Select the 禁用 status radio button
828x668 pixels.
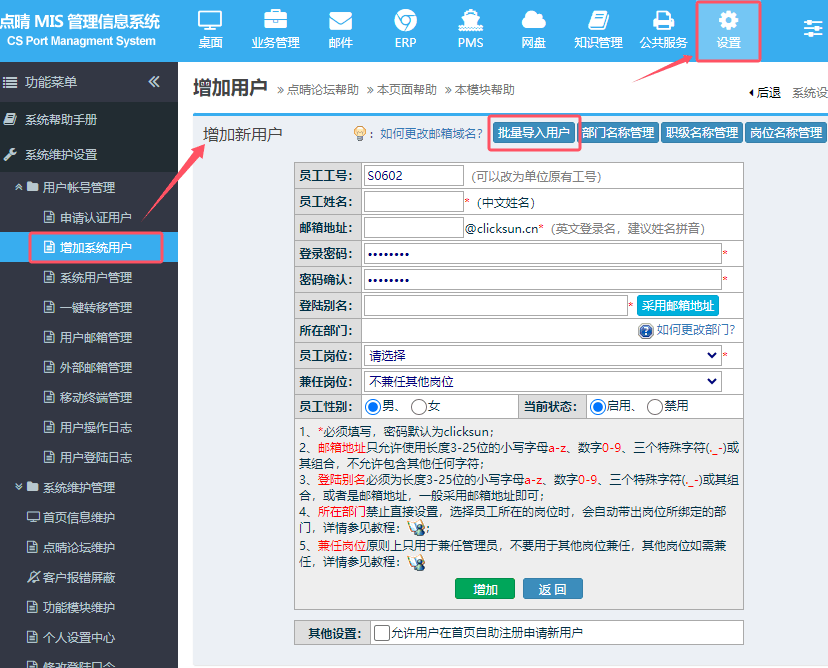655,407
